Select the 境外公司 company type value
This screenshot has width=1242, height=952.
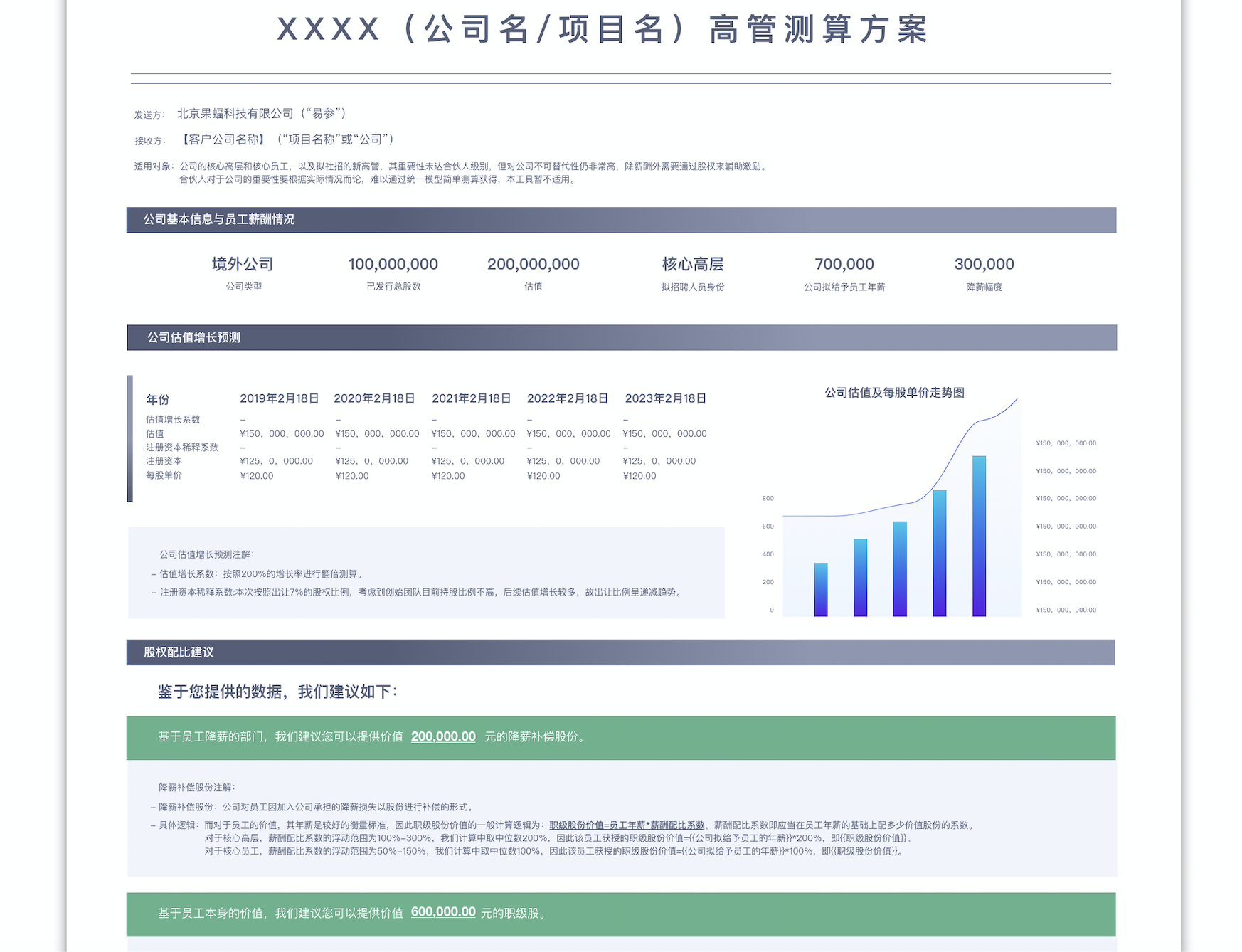pyautogui.click(x=243, y=264)
